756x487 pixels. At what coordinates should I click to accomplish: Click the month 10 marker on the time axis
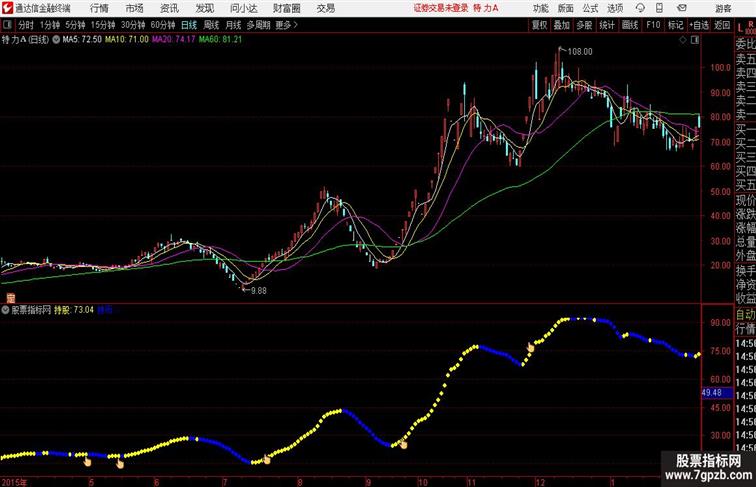click(x=422, y=482)
